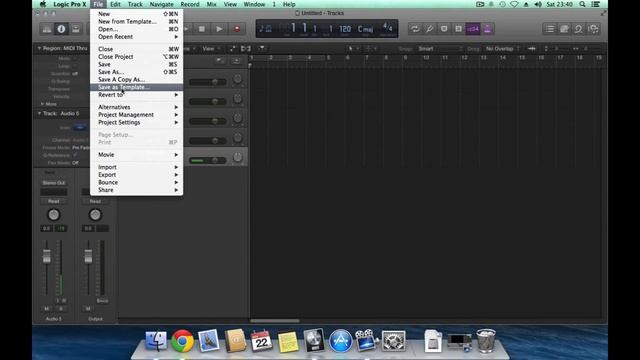The image size is (640, 360).
Task: Open the Snap Smart dropdown
Action: click(440, 49)
